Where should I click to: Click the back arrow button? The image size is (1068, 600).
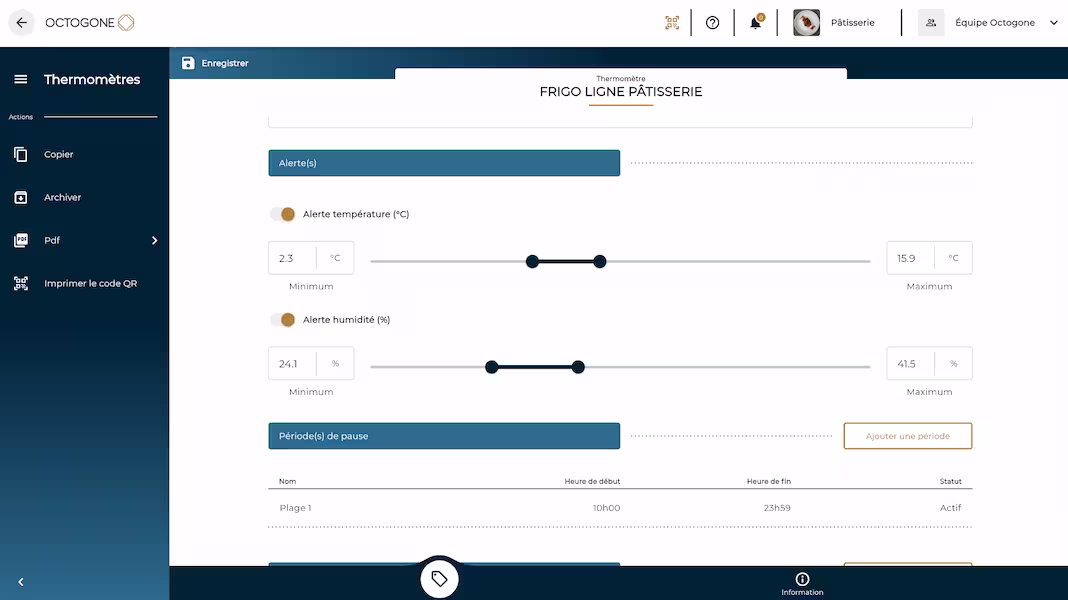coord(21,23)
